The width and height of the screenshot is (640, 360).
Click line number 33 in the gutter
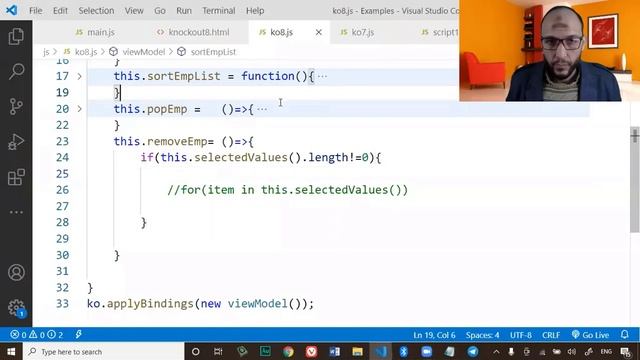[62, 304]
